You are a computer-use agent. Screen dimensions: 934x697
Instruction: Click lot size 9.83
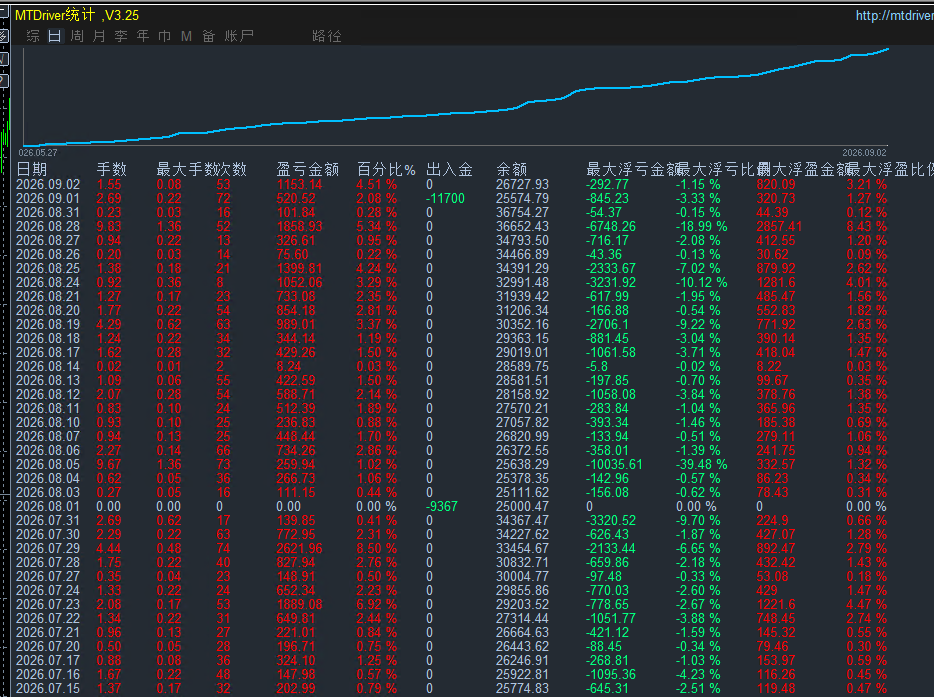109,226
